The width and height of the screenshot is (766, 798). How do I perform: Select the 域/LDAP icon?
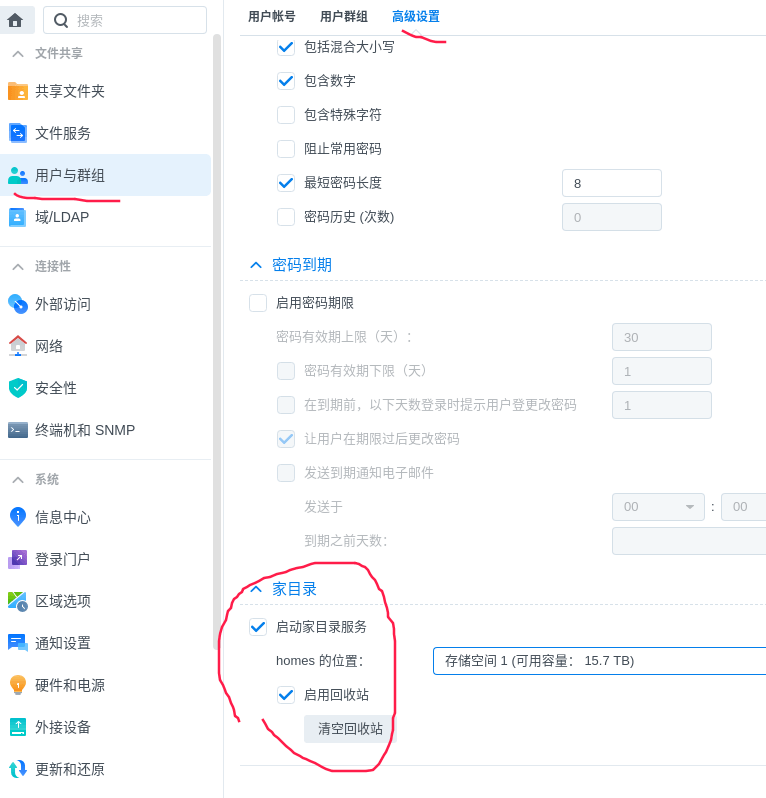[18, 217]
